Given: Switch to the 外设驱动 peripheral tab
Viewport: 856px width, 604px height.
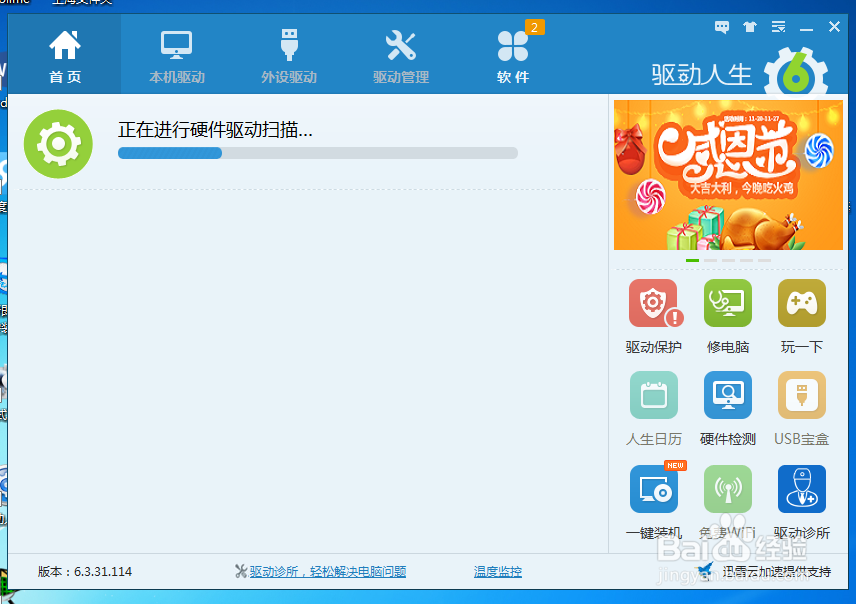Looking at the screenshot, I should [289, 55].
